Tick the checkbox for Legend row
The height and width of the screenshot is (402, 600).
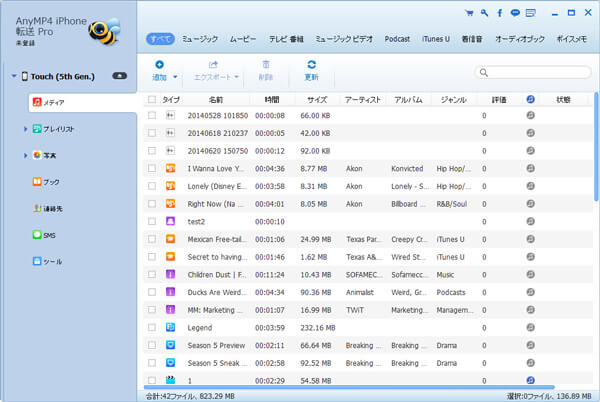[x=152, y=327]
